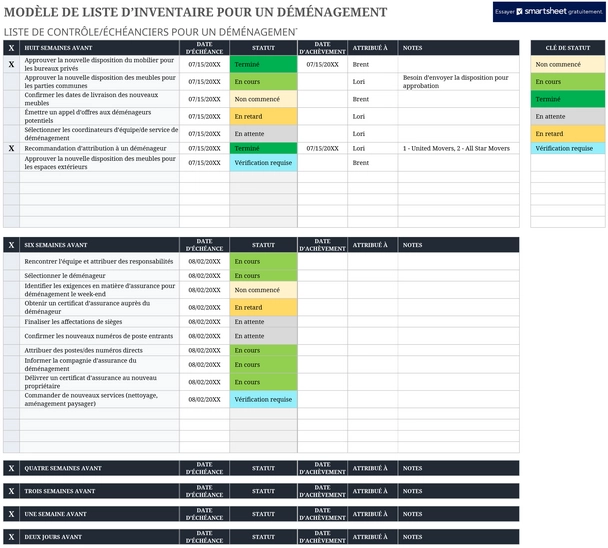This screenshot has height=548, width=608.
Task: Click 'Non commencé' status for exigences d'assurance row
Action: point(263,290)
